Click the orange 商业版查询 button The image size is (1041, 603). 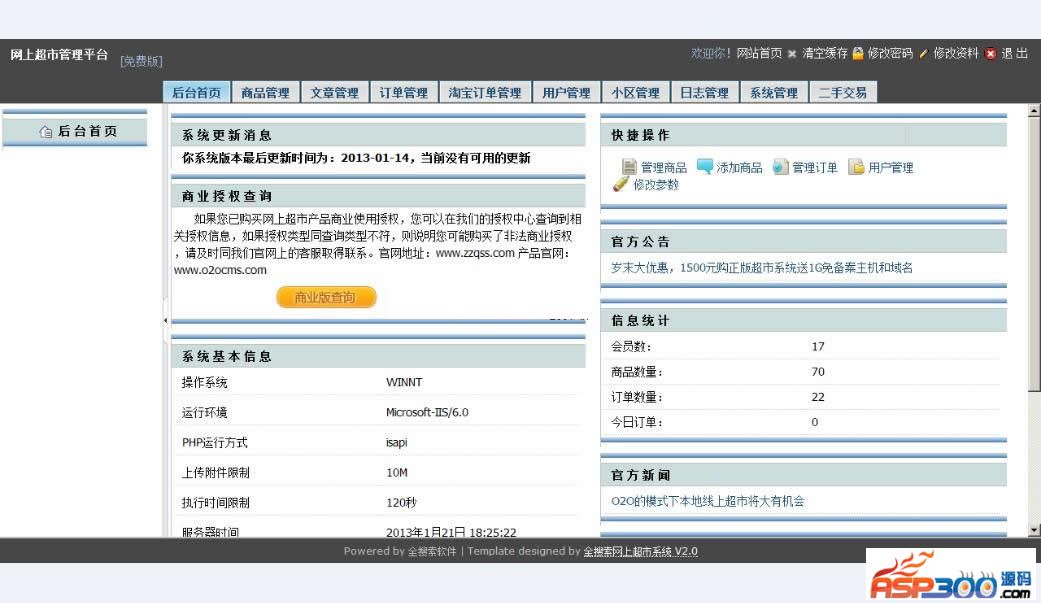pyautogui.click(x=326, y=297)
